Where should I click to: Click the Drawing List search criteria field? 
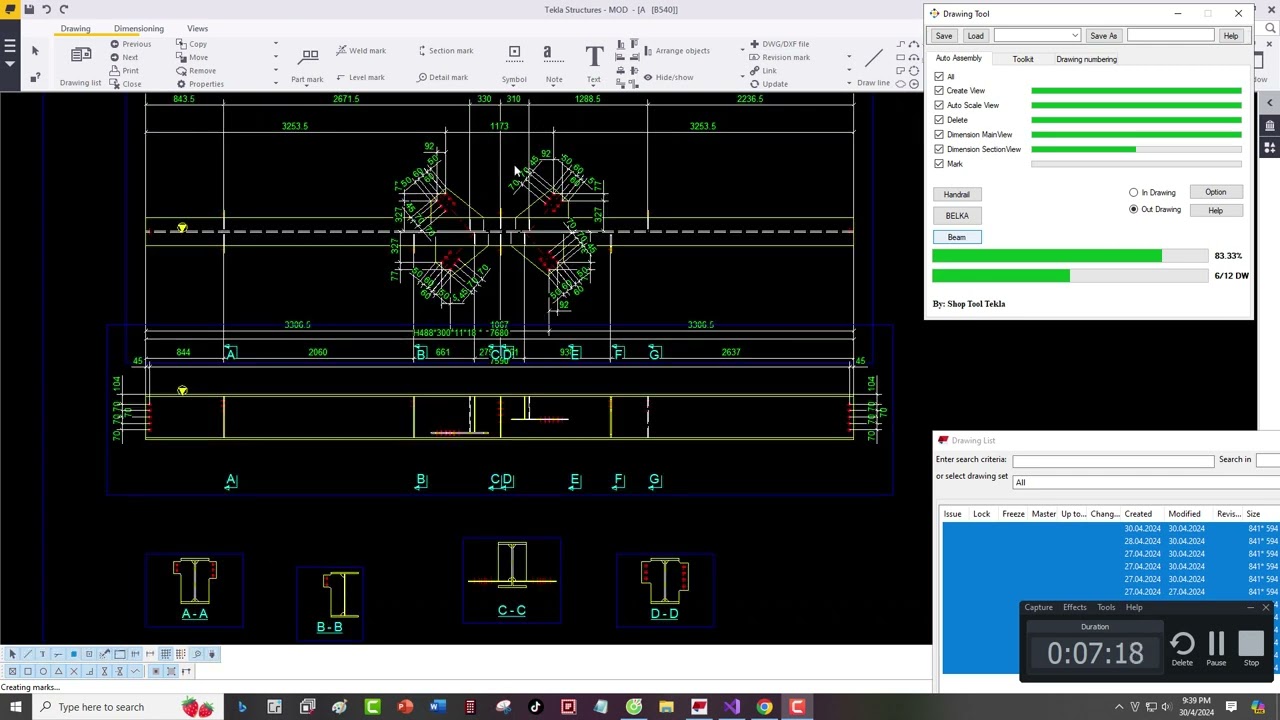[x=1113, y=460]
